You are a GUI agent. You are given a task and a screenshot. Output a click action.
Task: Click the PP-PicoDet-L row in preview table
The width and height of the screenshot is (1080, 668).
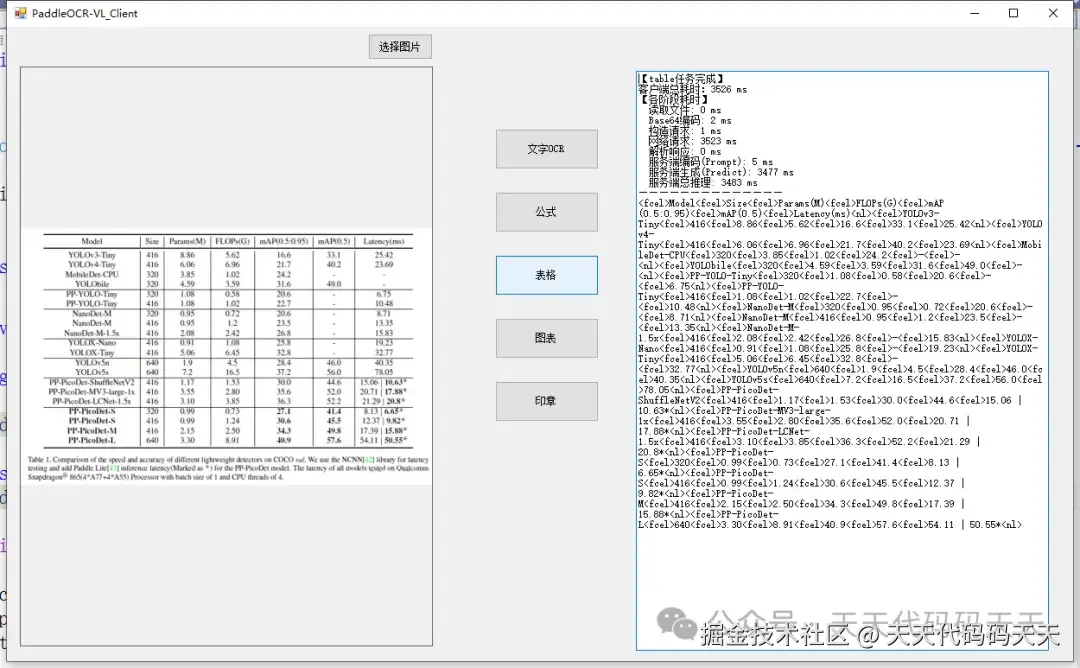pos(227,441)
